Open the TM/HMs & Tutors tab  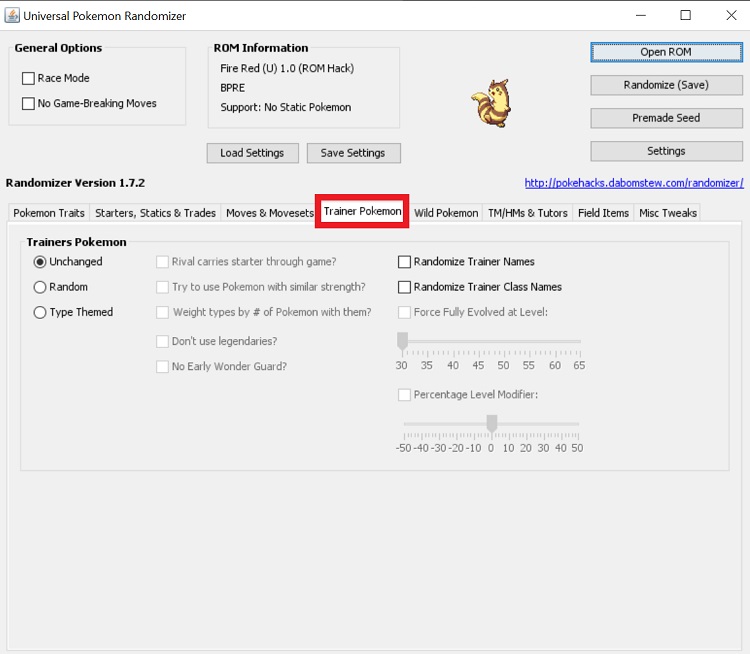click(528, 213)
